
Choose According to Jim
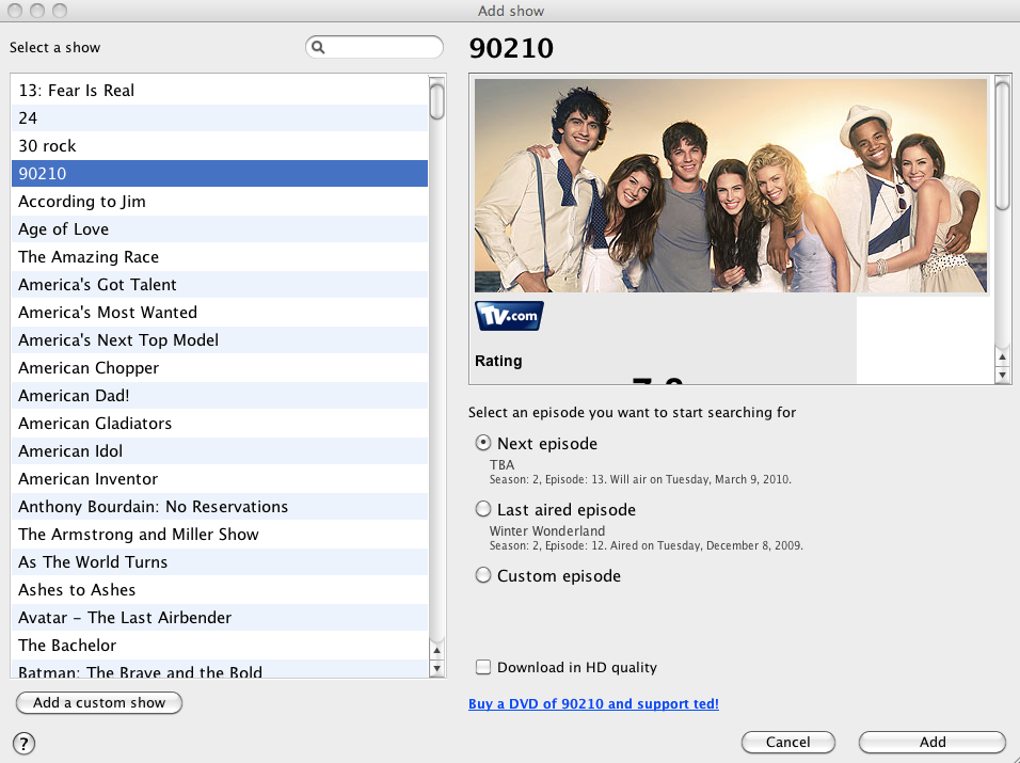(x=220, y=202)
